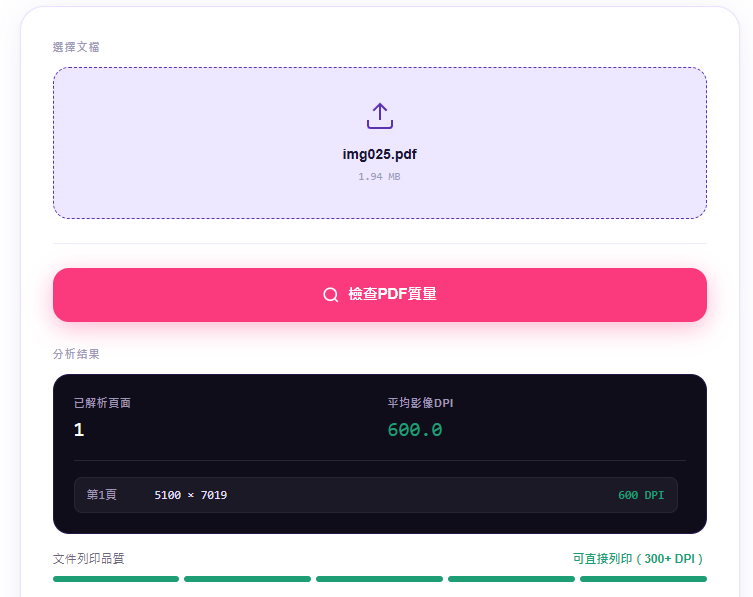Click inside the dashed file drop zone

tap(379, 143)
